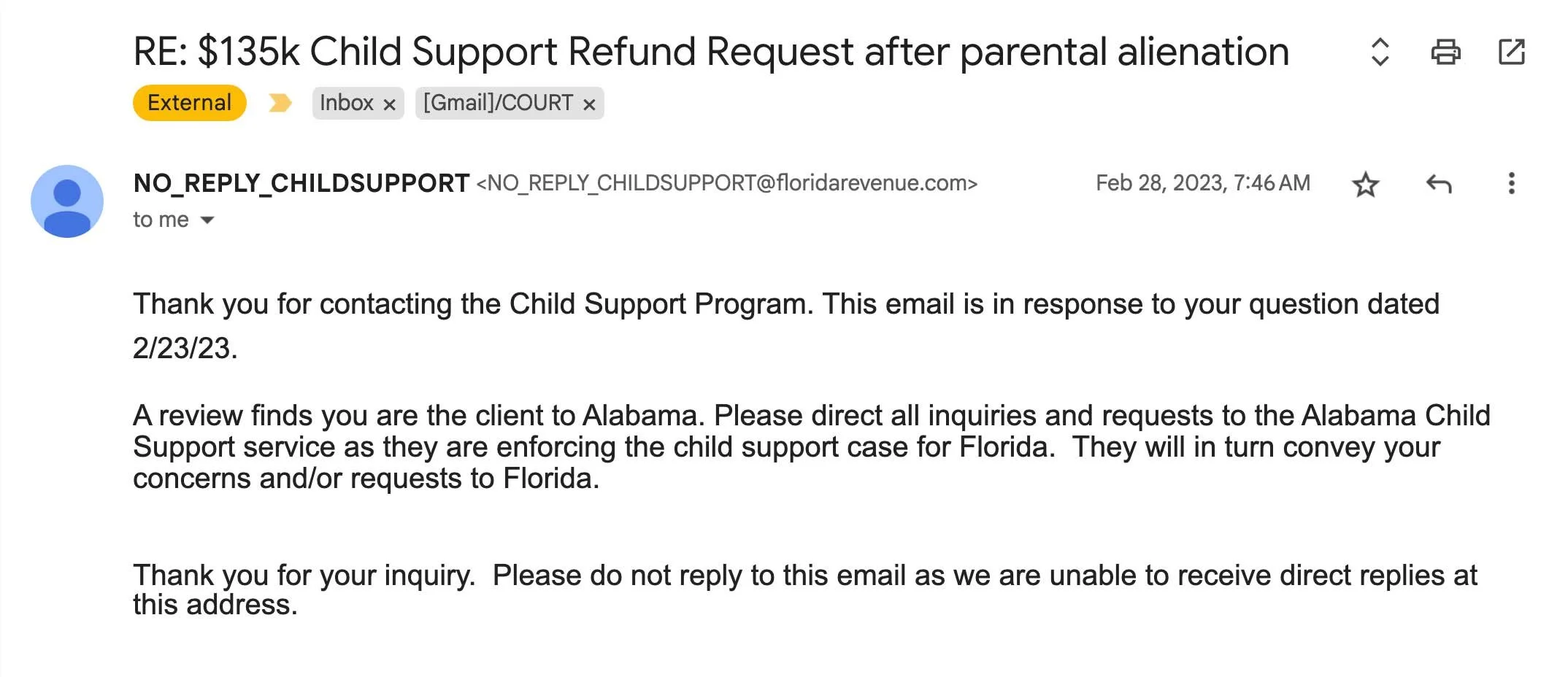This screenshot has height=677, width=1568.
Task: Click the Feb 28, 2023 timestamp
Action: [x=1203, y=183]
